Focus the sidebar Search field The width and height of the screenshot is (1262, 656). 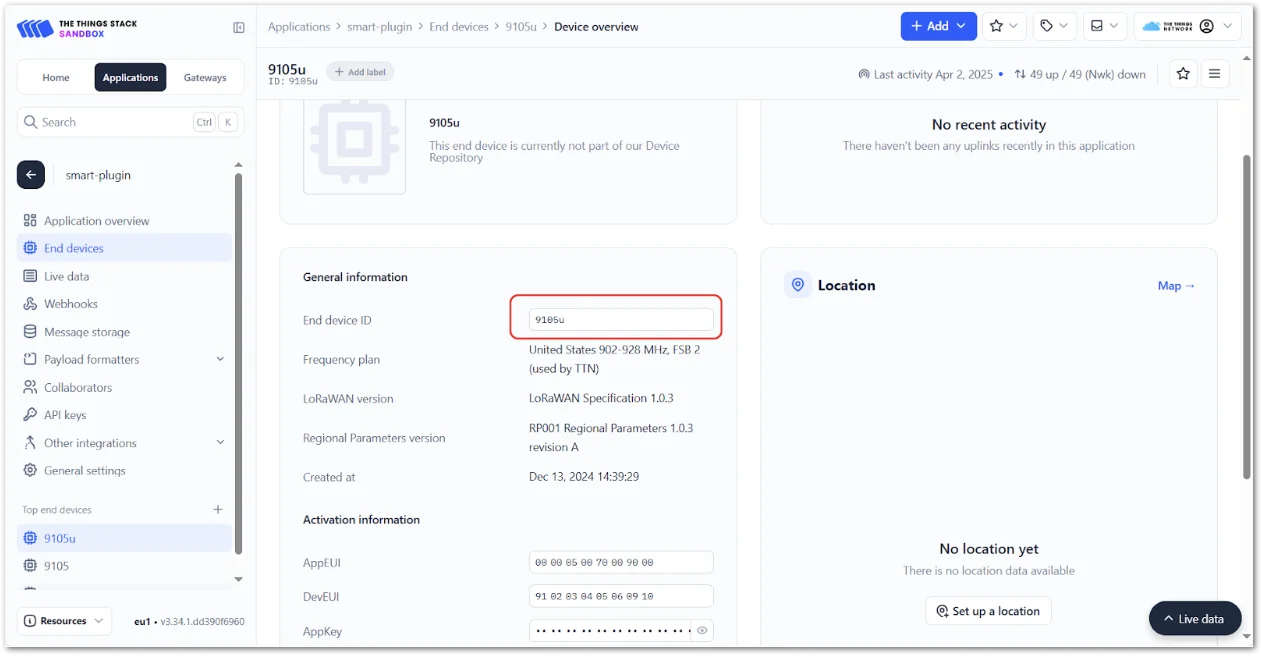coord(128,122)
